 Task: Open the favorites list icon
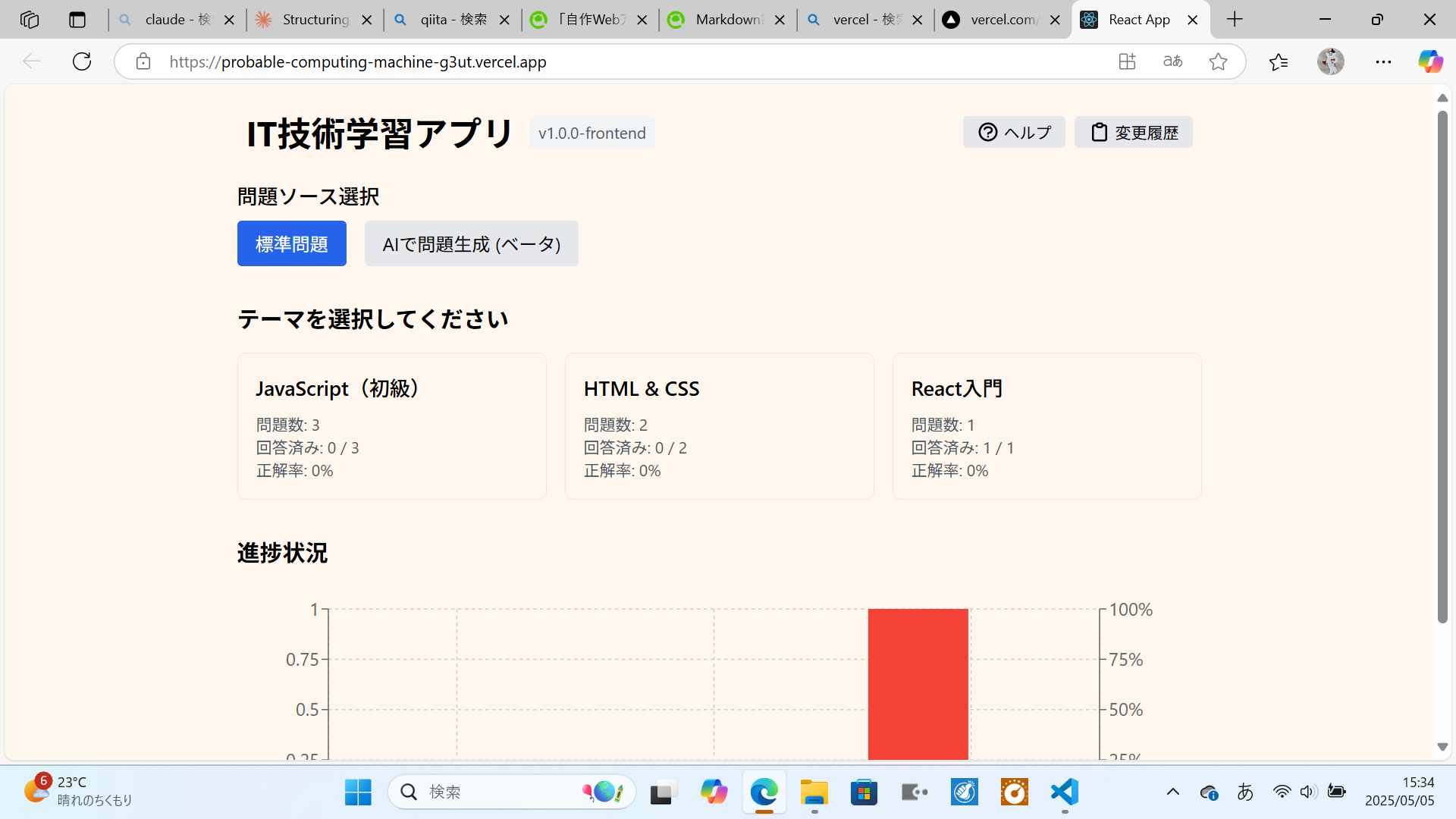[1279, 61]
